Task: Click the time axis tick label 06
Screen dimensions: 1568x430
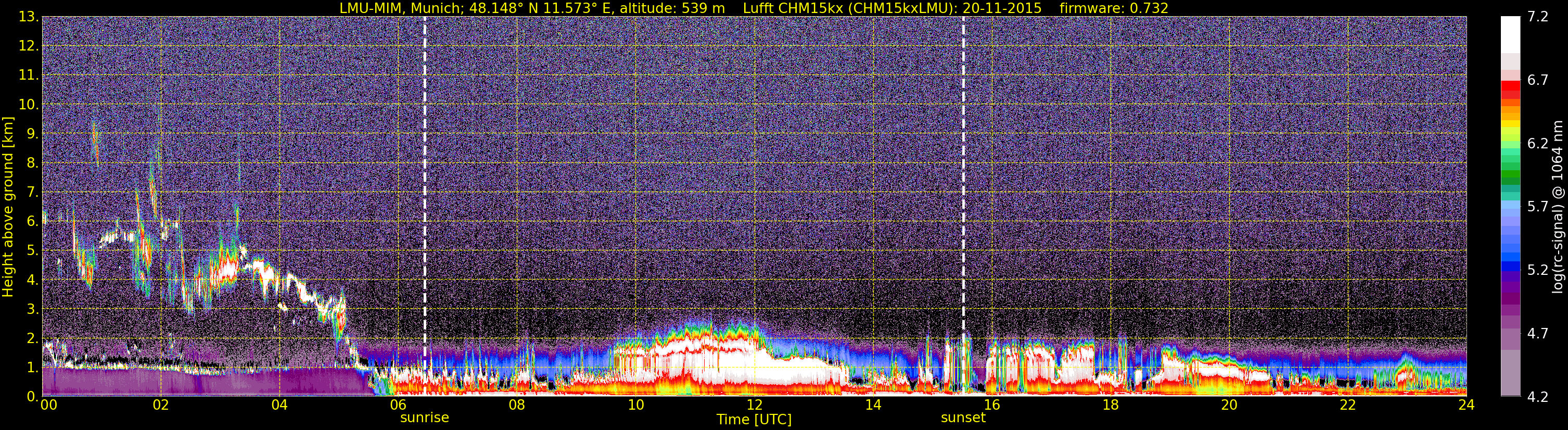Action: (x=398, y=406)
